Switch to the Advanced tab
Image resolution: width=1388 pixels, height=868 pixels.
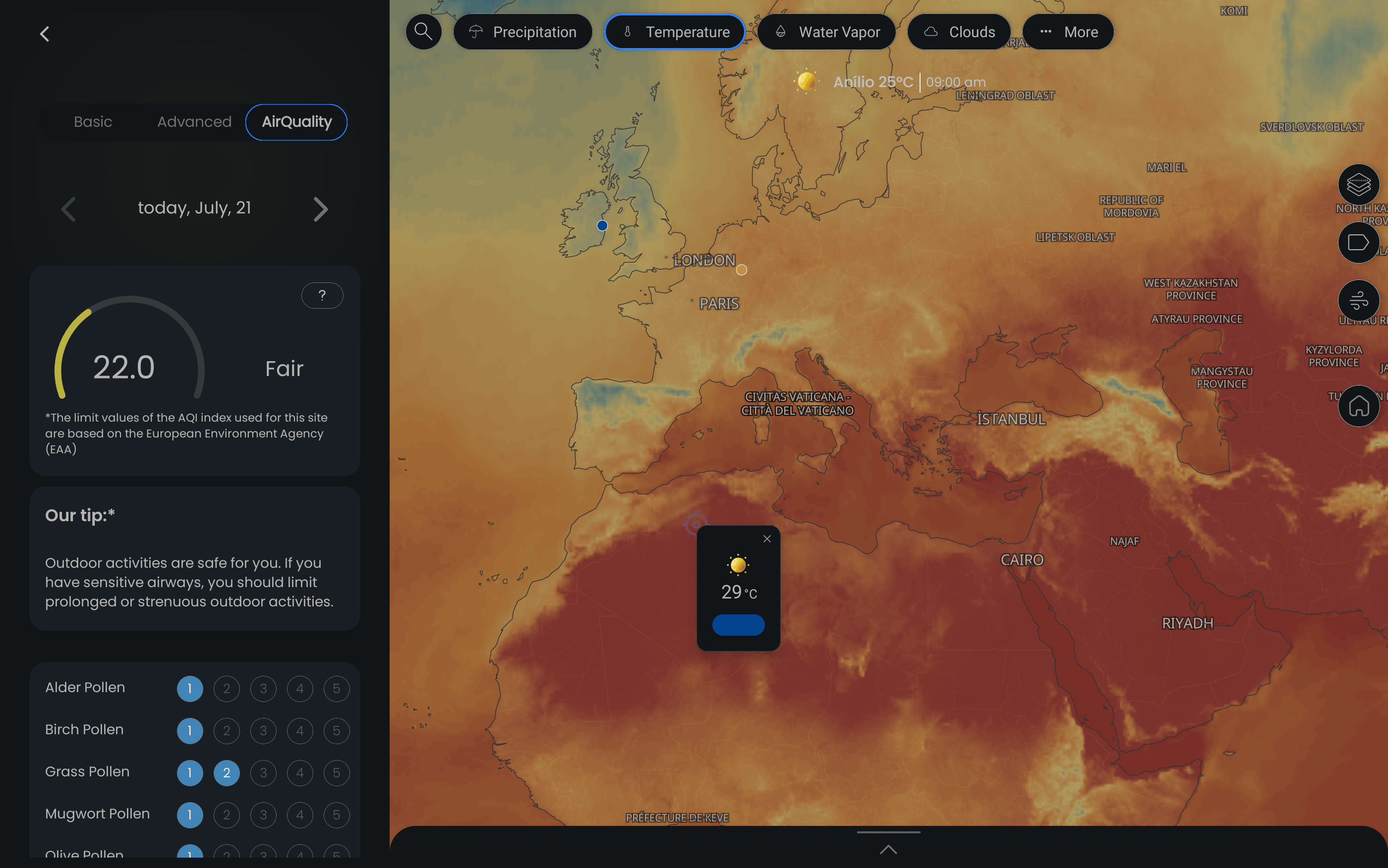coord(194,122)
